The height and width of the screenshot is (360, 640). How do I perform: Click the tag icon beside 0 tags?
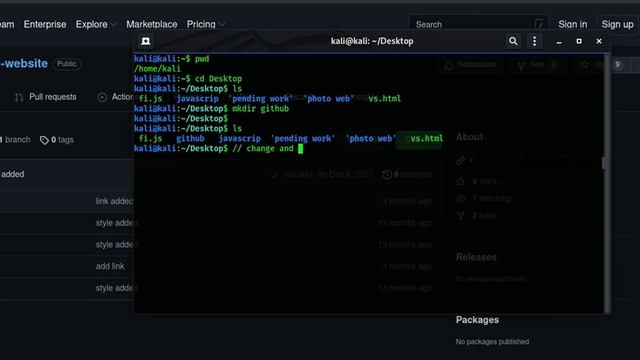click(44, 140)
